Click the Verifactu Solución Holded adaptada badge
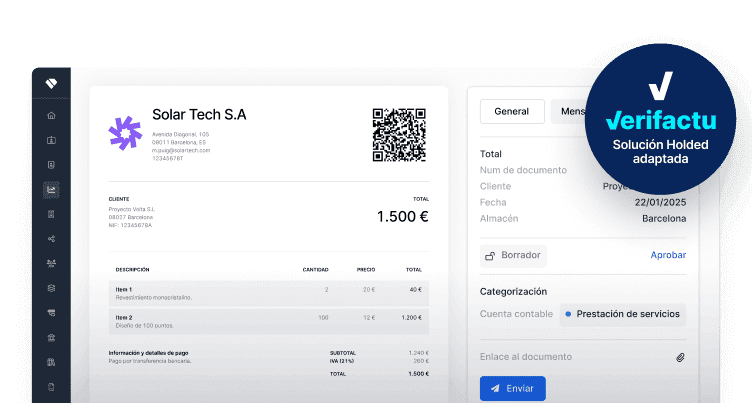Viewport: 752px width, 403px height. (x=660, y=119)
